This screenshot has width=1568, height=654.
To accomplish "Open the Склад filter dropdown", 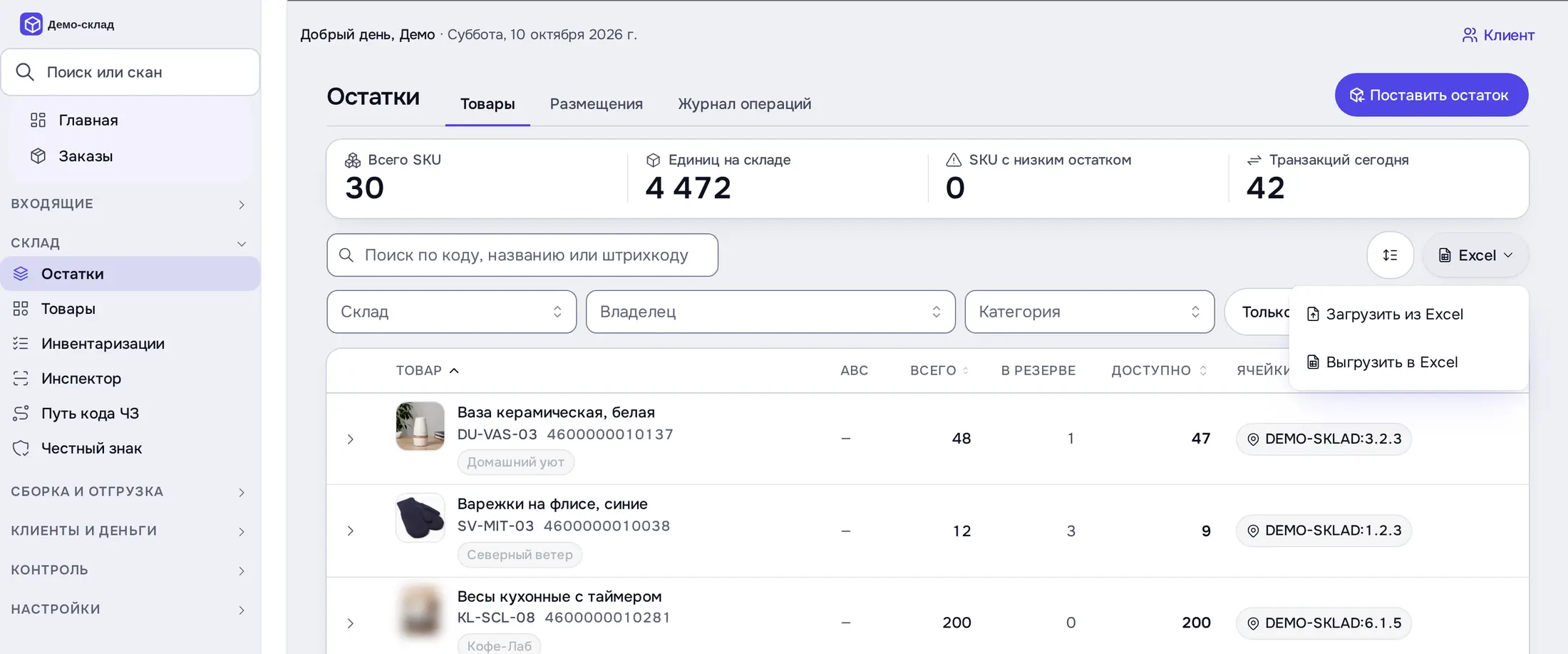I will tap(451, 312).
